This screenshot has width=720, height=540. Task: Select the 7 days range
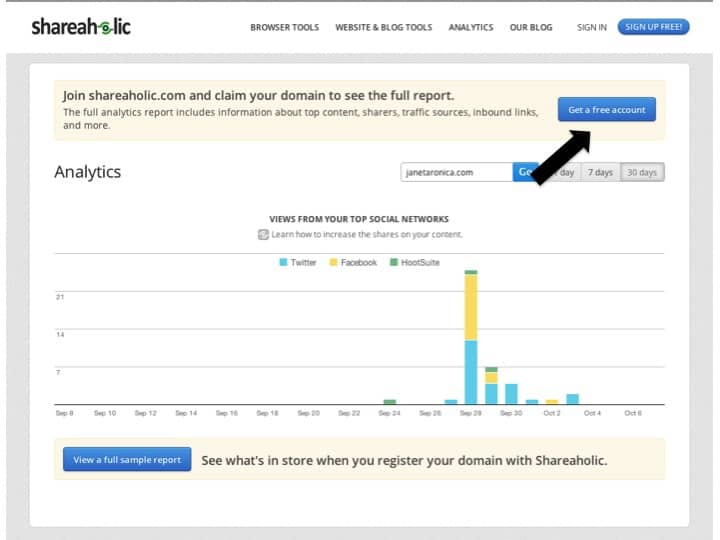click(x=600, y=172)
